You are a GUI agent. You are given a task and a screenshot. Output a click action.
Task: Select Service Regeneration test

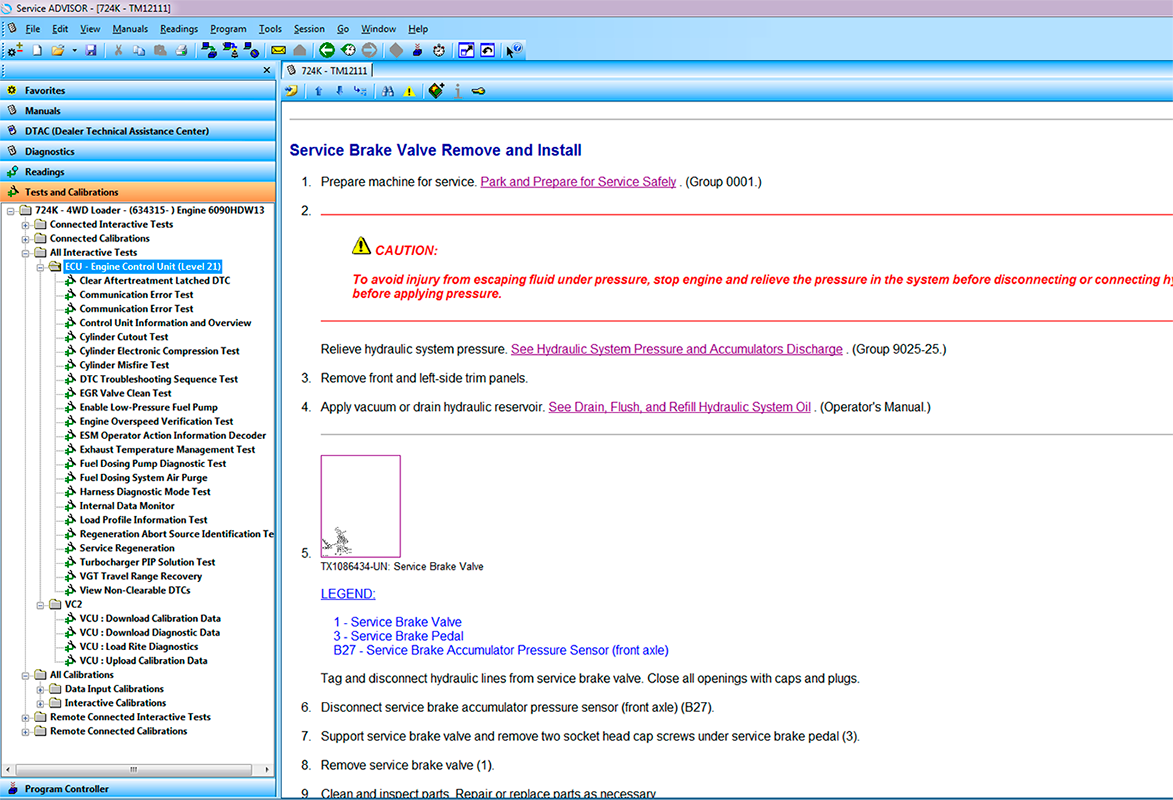(126, 548)
